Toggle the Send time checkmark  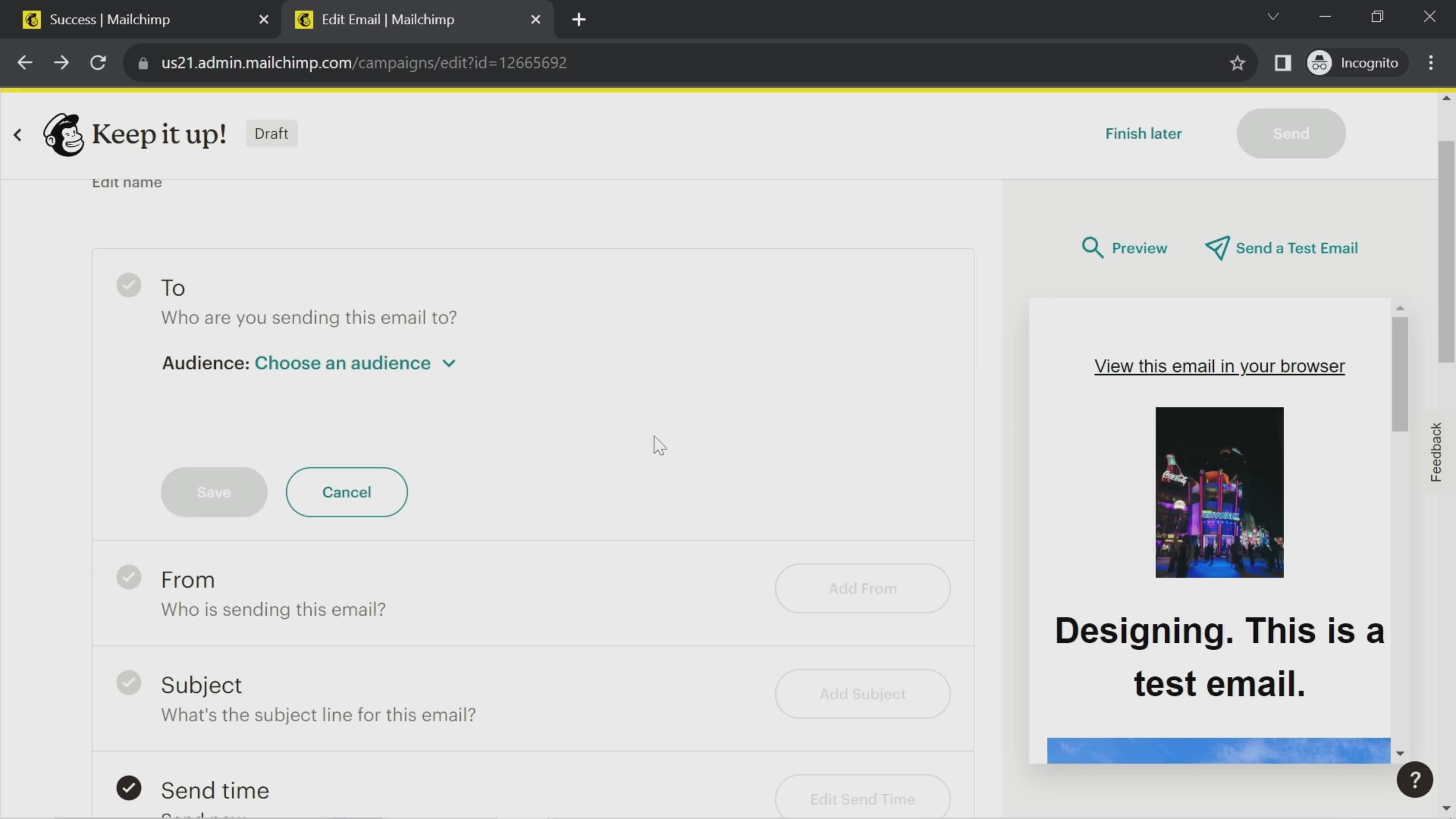(128, 789)
